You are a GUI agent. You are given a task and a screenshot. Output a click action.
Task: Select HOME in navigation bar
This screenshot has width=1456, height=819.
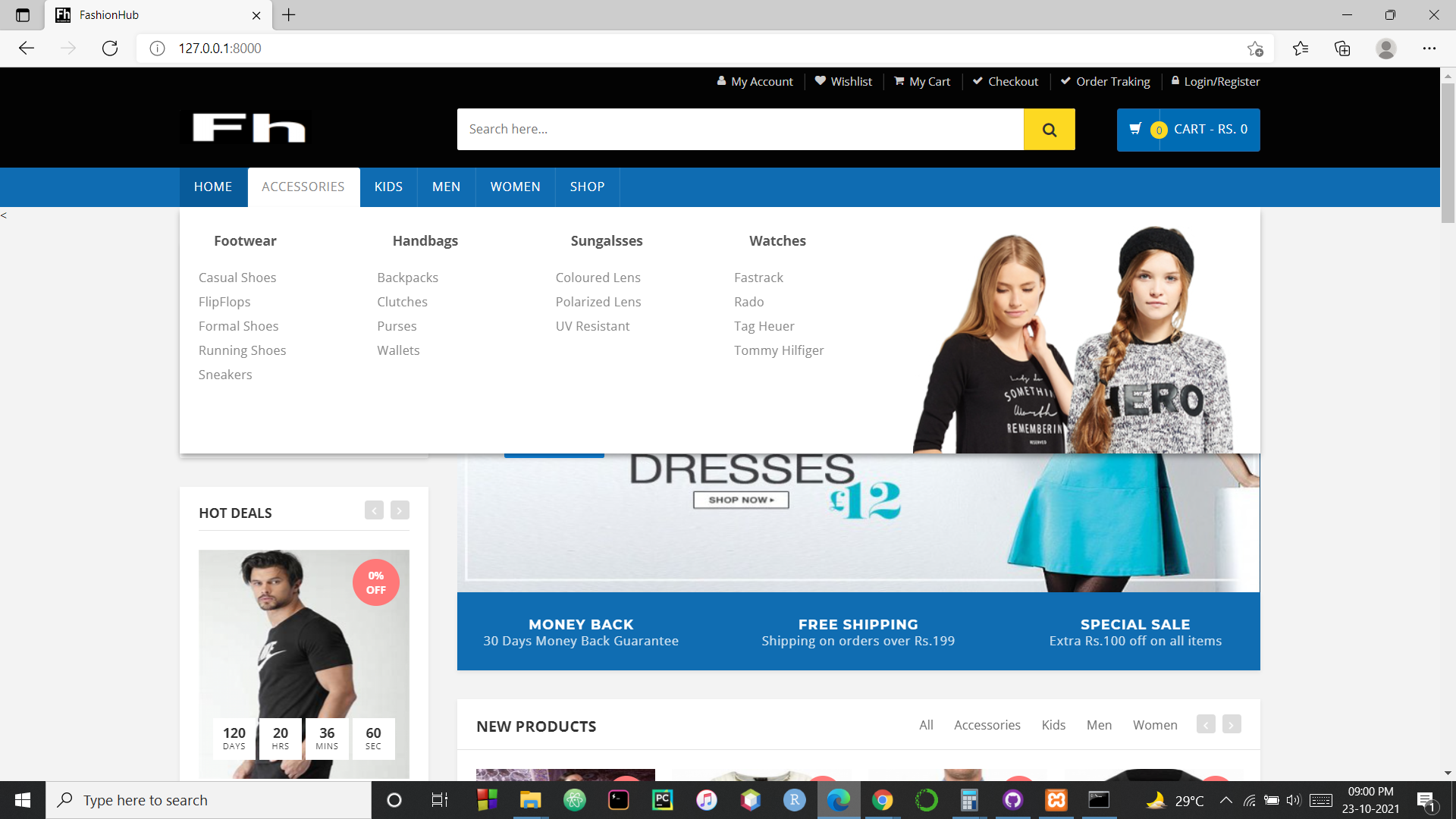pyautogui.click(x=213, y=187)
